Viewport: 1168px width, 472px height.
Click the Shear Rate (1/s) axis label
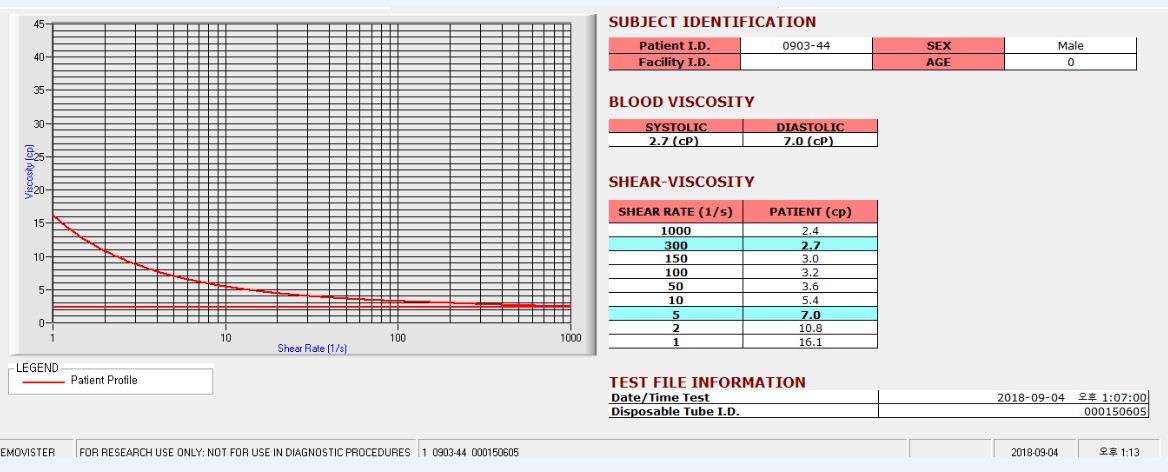pyautogui.click(x=312, y=348)
